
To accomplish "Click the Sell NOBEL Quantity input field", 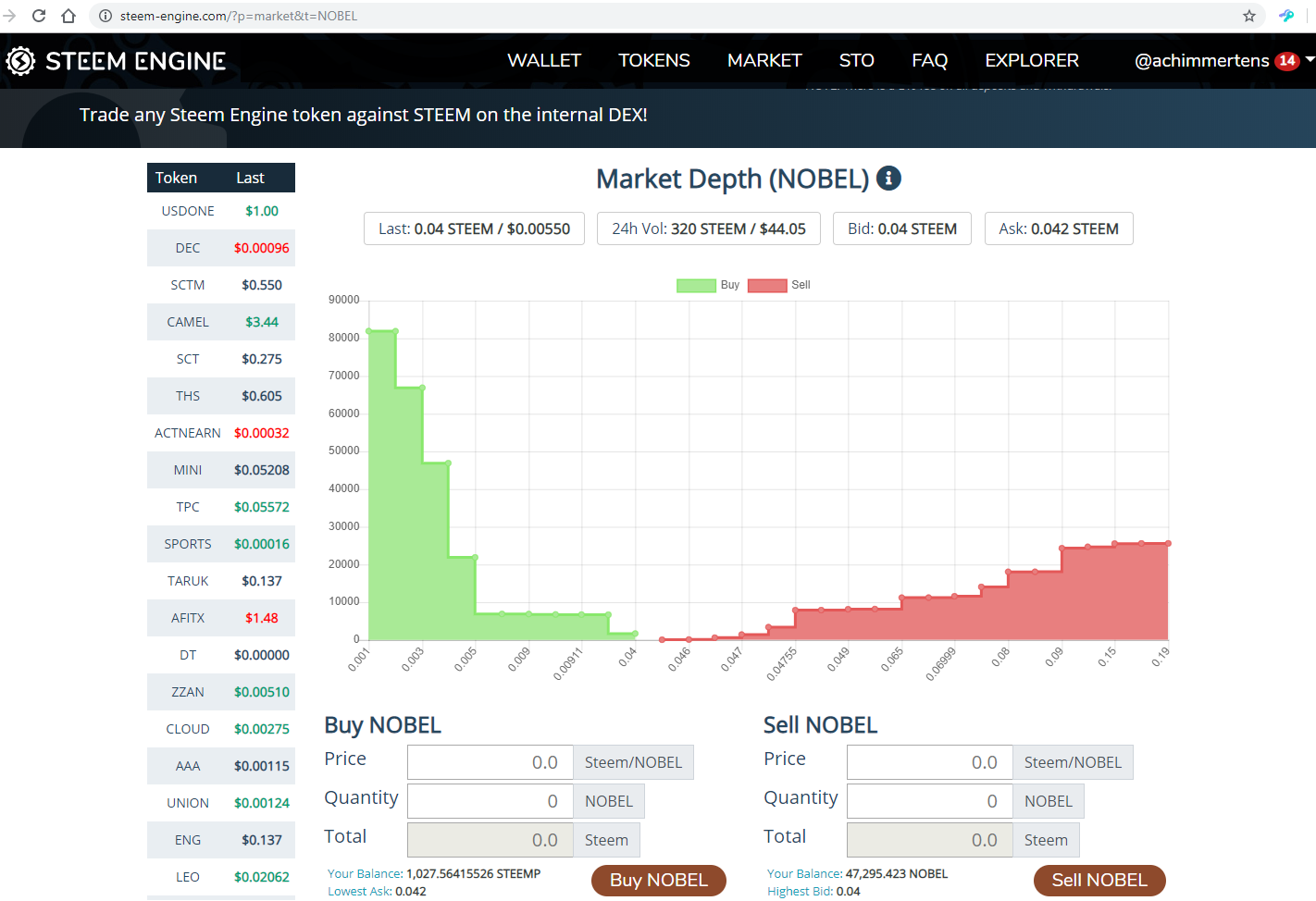I will (929, 801).
